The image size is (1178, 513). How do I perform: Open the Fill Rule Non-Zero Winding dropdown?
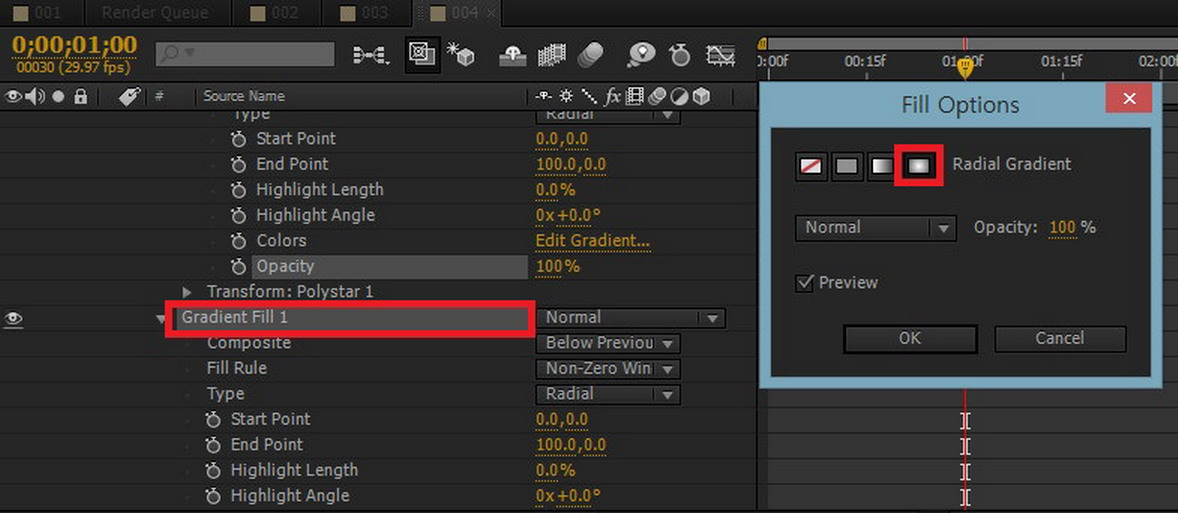pos(608,369)
